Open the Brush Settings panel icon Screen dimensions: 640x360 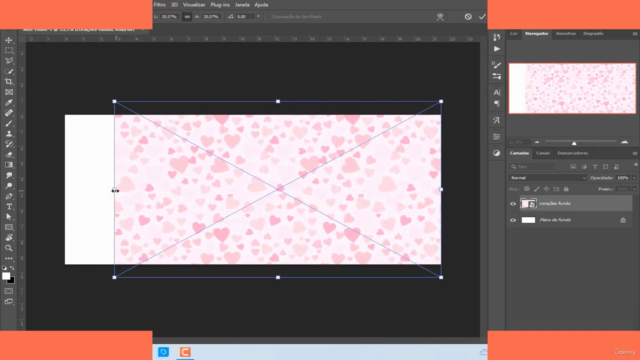pos(497,76)
